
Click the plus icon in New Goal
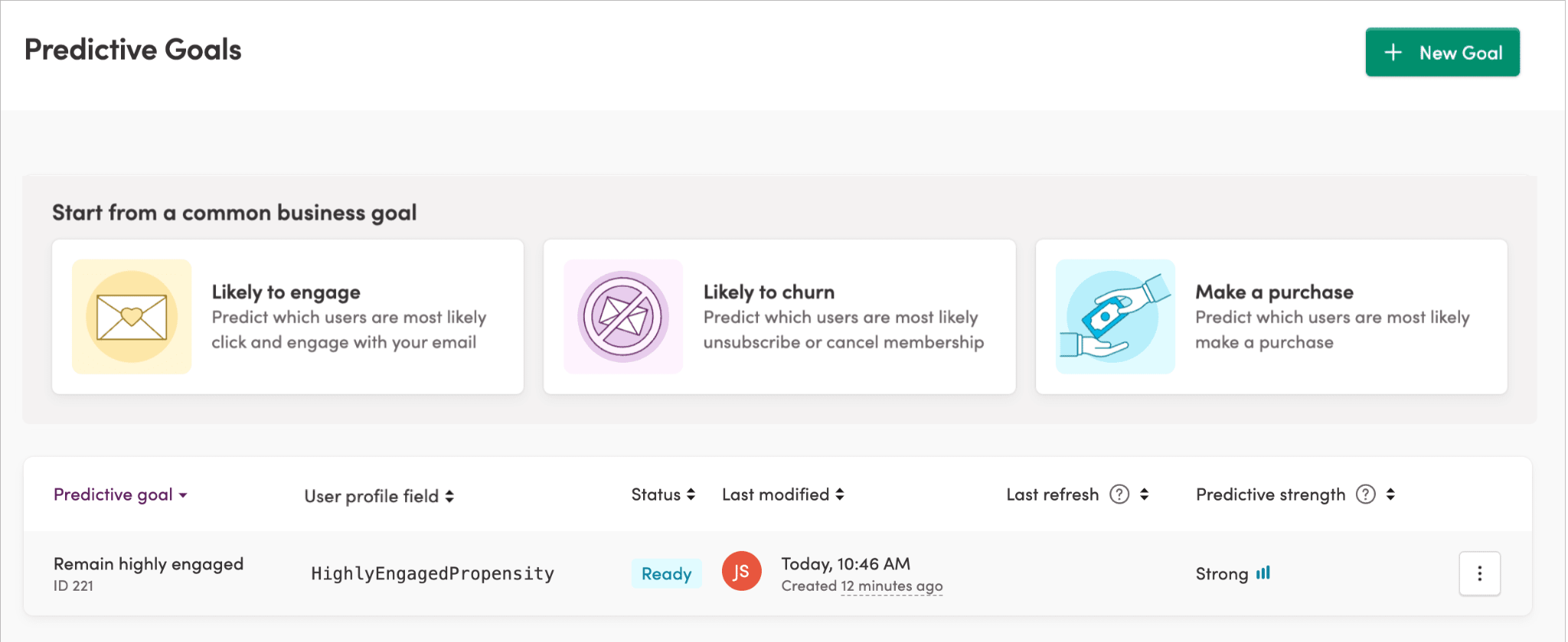tap(1393, 52)
